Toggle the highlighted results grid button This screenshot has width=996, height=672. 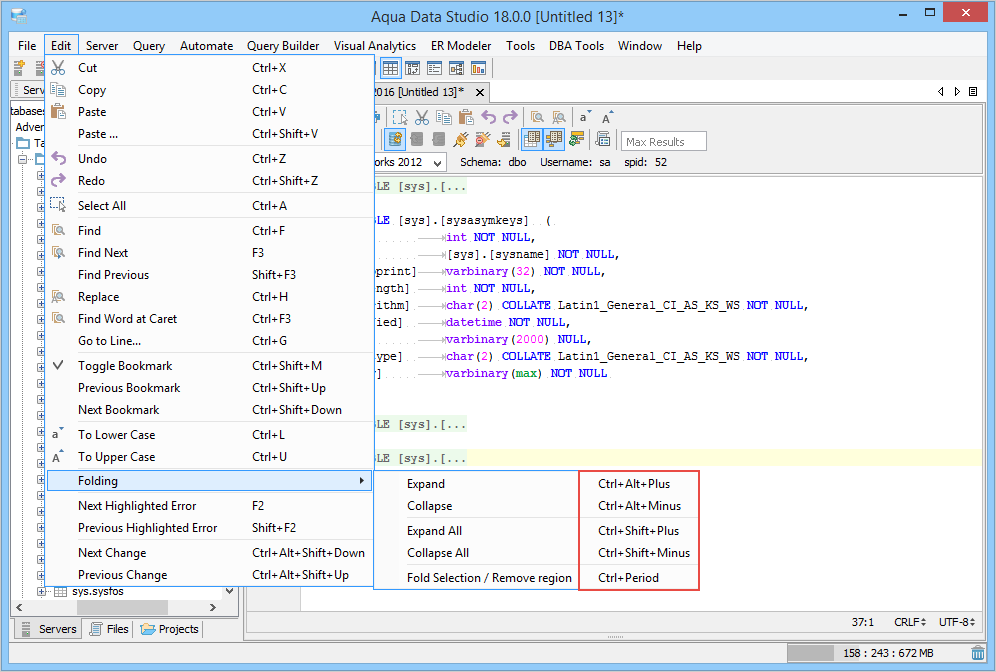532,139
